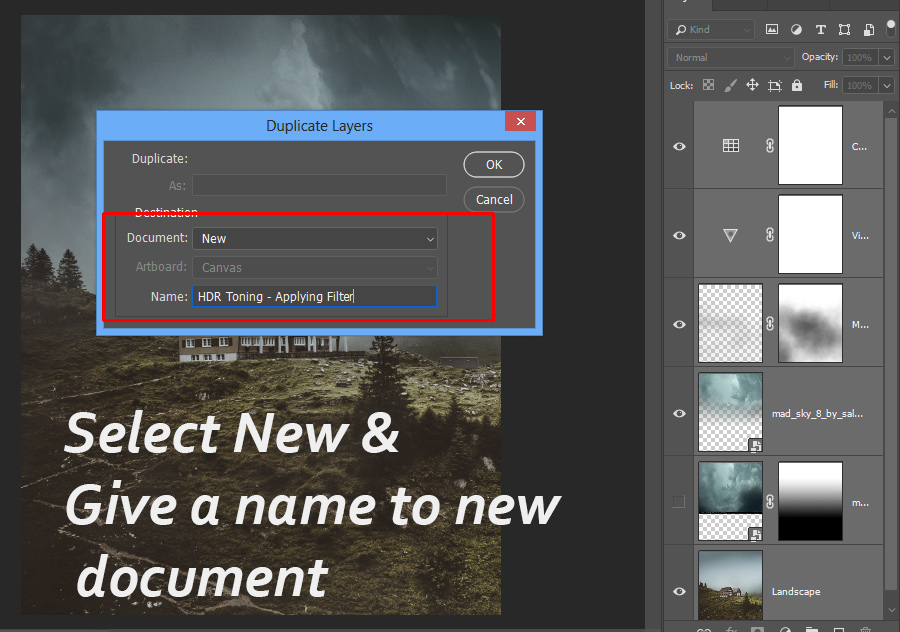Click the lock position move icon
Screen dimensions: 900x632
pos(753,86)
